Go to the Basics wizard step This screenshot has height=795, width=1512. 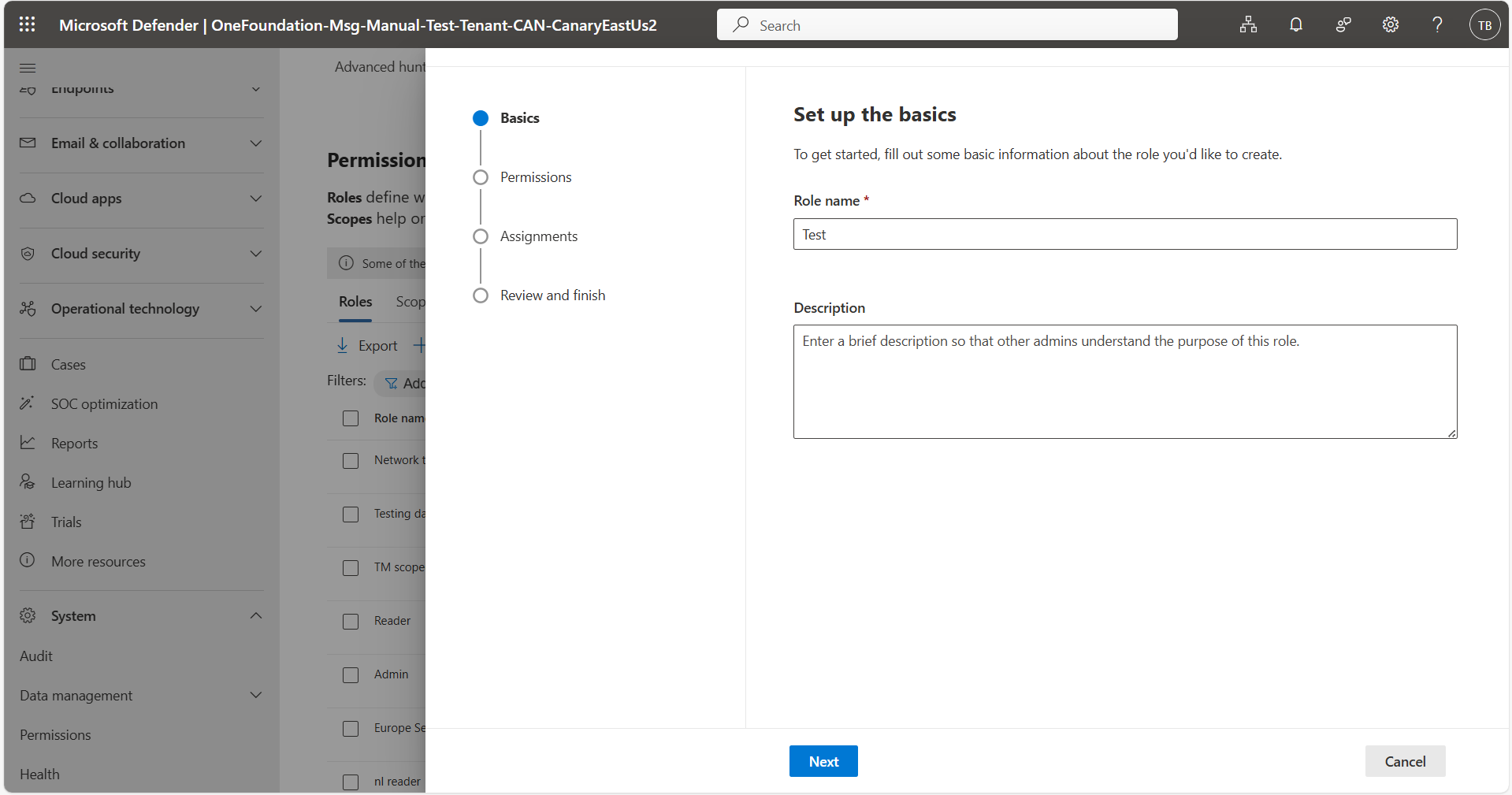point(520,118)
